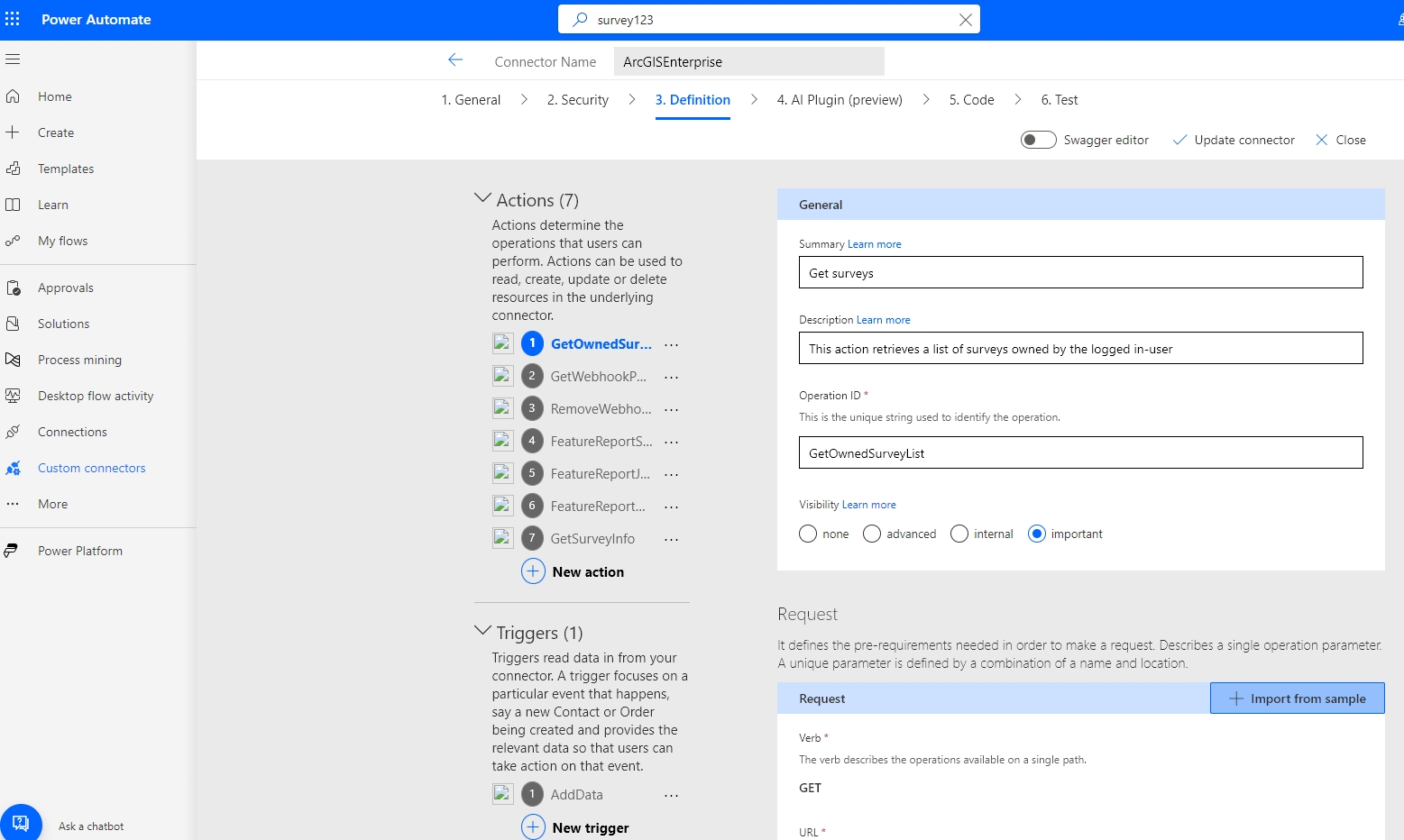Screen dimensions: 1404x840
Task: Open the options menu for GetSurveyInfo action
Action: pyautogui.click(x=671, y=538)
